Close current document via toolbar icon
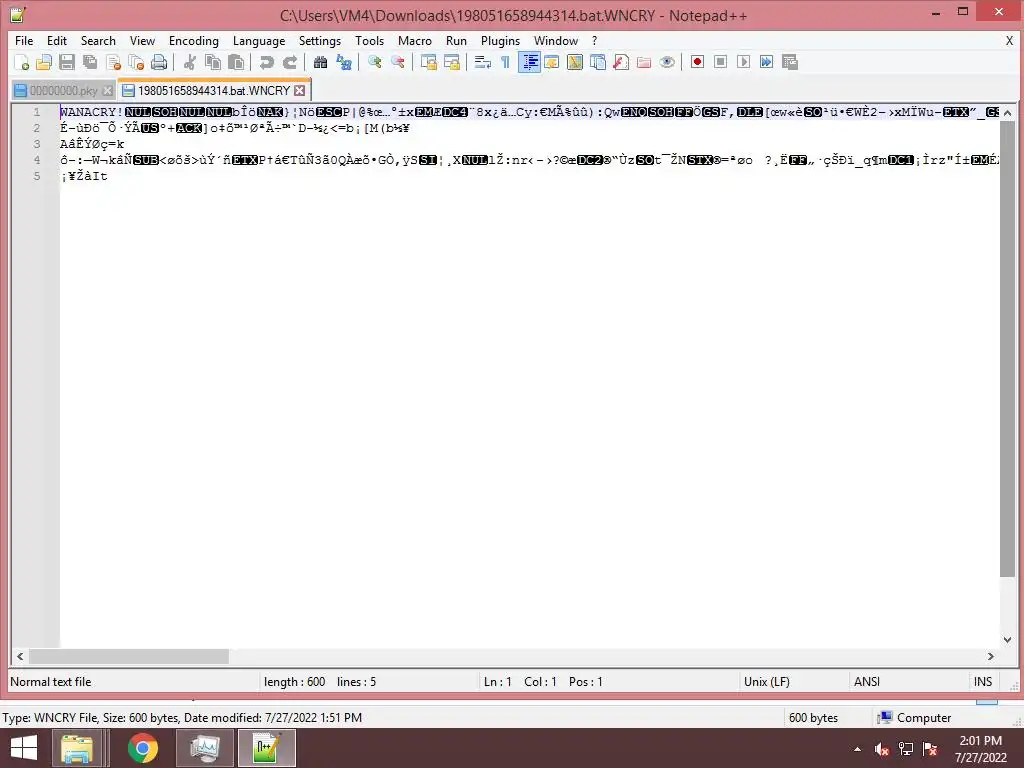Image resolution: width=1024 pixels, height=768 pixels. point(113,62)
